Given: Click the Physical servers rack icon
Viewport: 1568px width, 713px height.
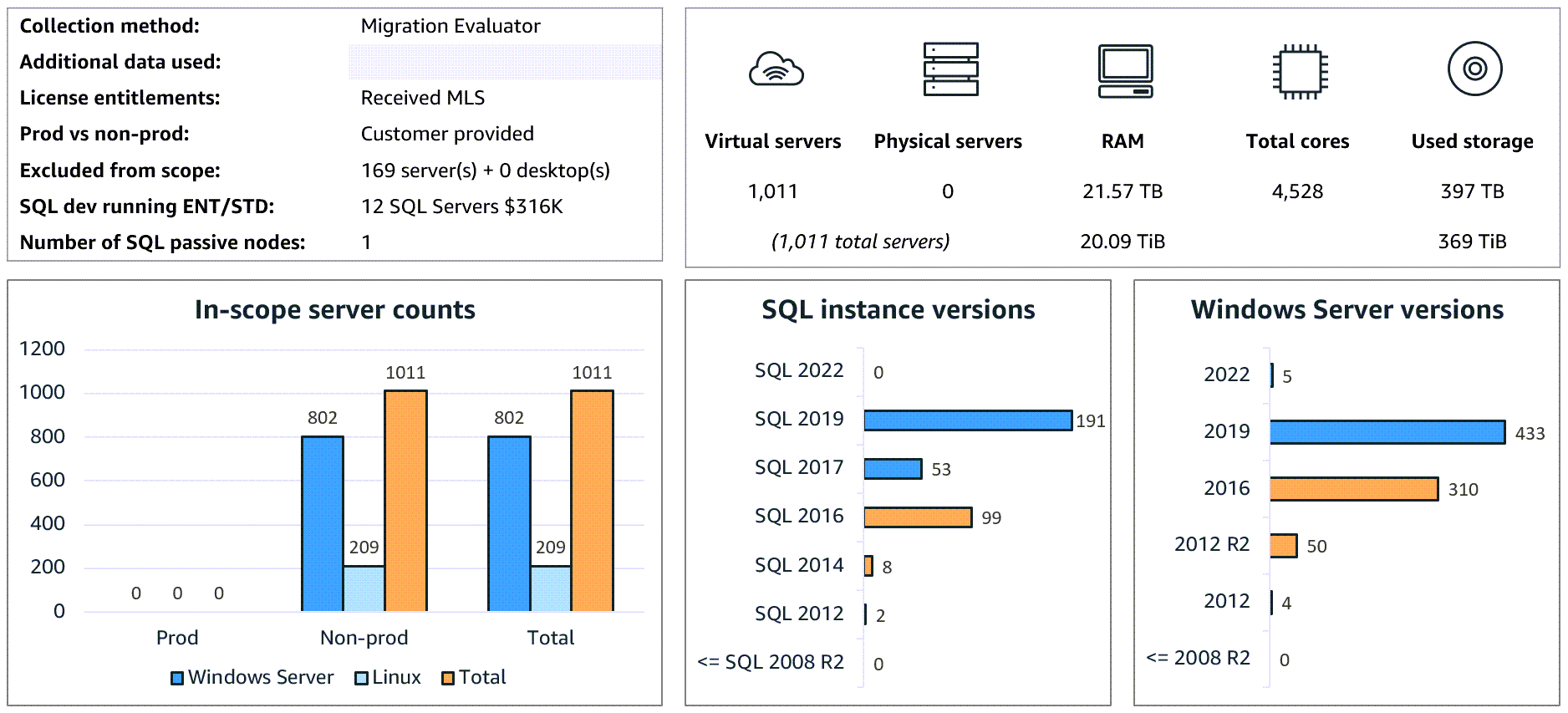Looking at the screenshot, I should tap(950, 69).
